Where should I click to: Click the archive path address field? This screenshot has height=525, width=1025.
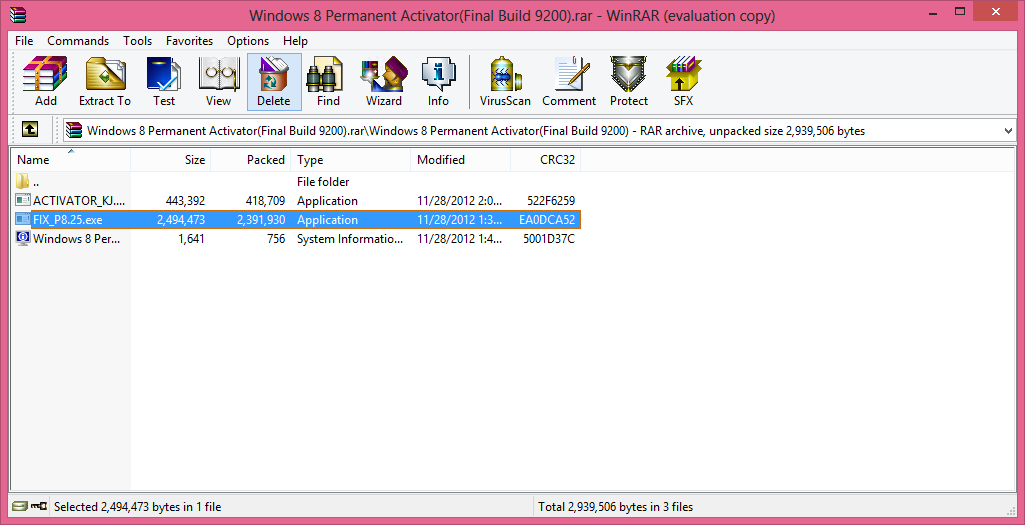pyautogui.click(x=539, y=130)
